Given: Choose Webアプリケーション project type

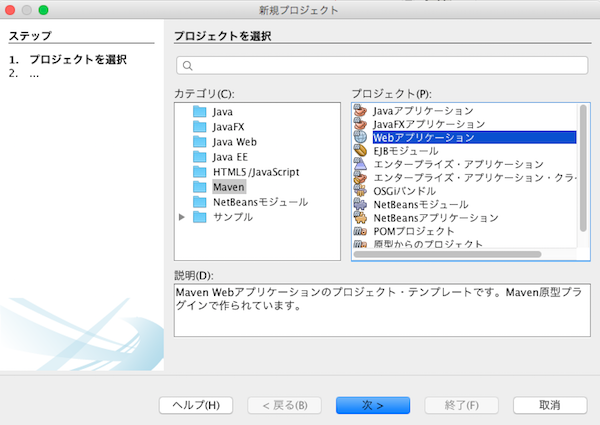Looking at the screenshot, I should point(474,137).
